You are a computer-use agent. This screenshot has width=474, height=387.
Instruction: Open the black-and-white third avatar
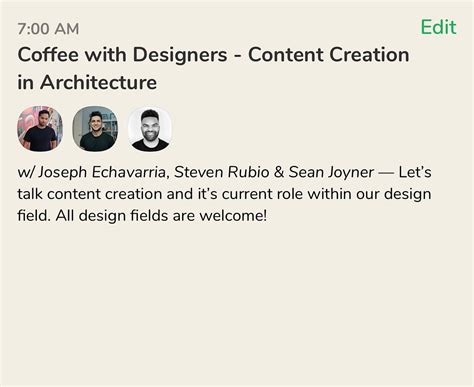[x=150, y=129]
